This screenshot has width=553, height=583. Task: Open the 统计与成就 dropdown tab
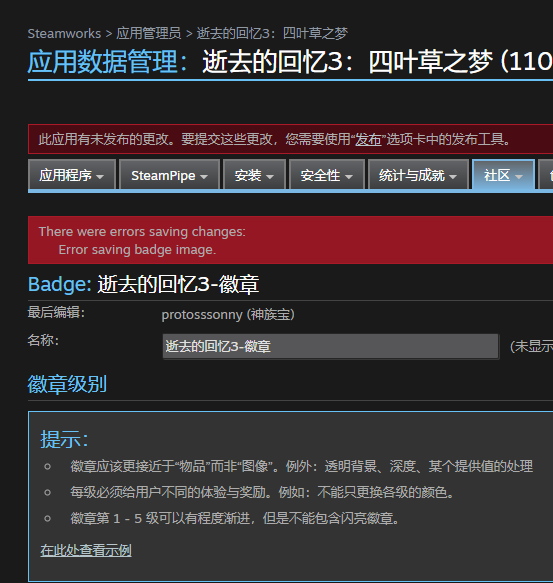coord(418,175)
